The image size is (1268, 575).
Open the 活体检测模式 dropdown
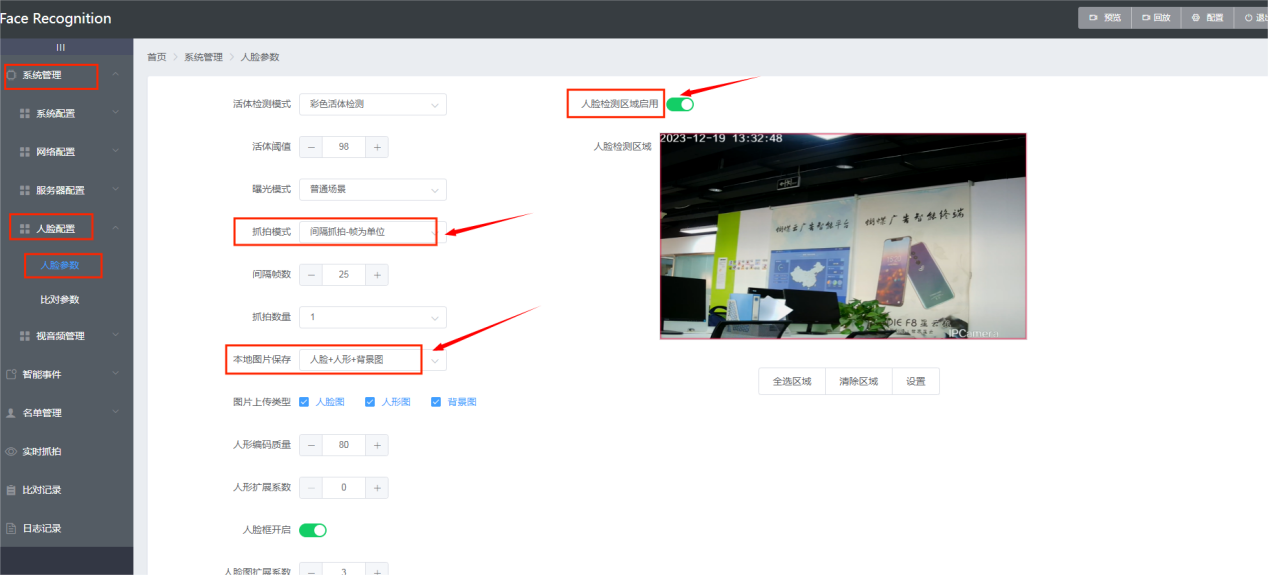point(372,104)
